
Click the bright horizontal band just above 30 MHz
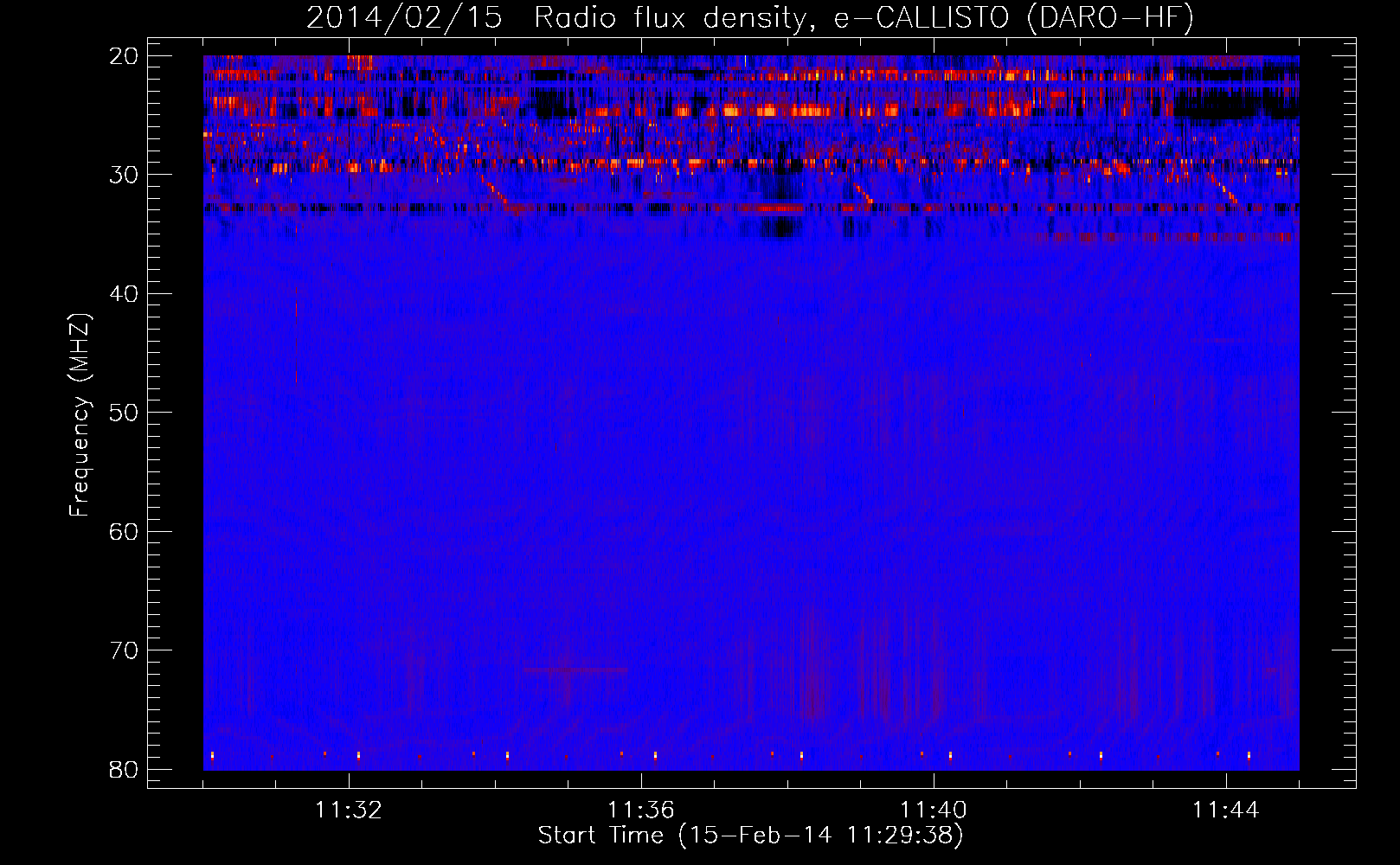(x=751, y=162)
